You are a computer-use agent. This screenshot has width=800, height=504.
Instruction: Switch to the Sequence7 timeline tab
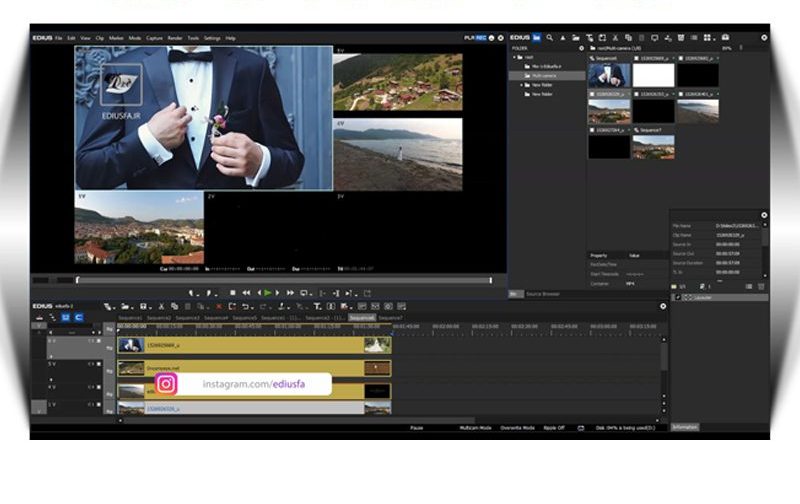[390, 318]
